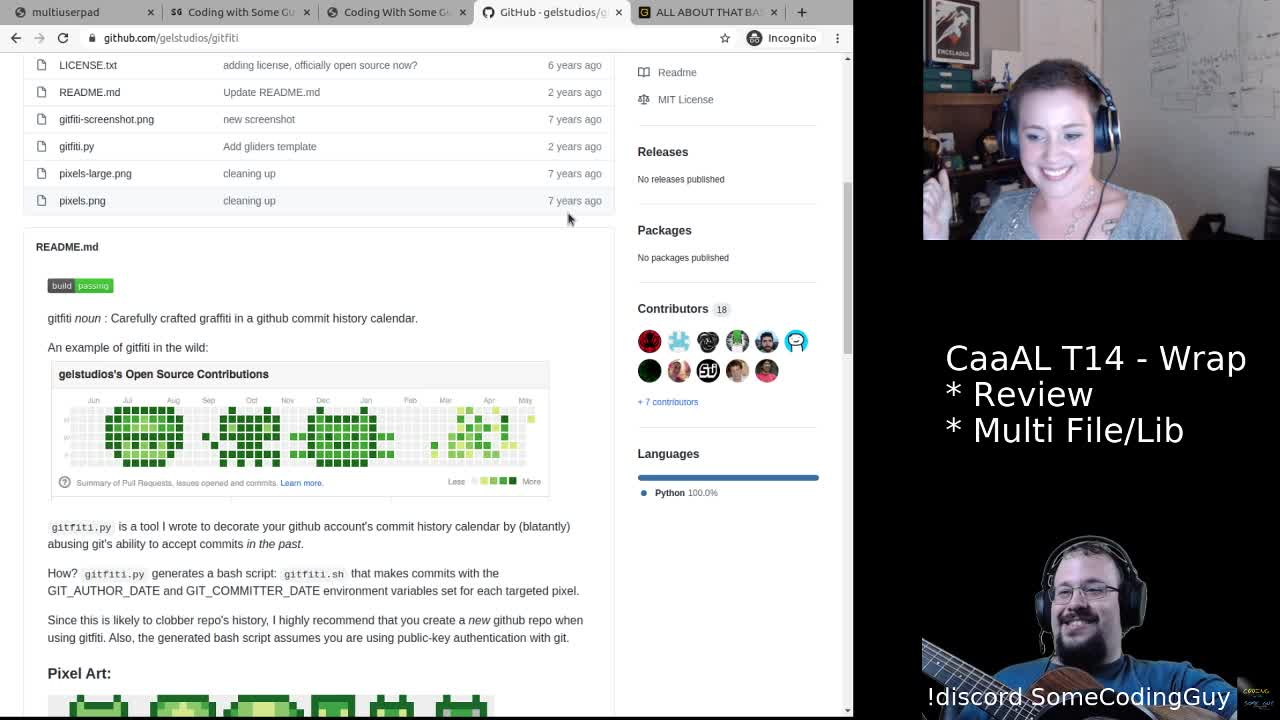
Task: Open the light-blue pixel contributor avatar
Action: click(x=679, y=341)
